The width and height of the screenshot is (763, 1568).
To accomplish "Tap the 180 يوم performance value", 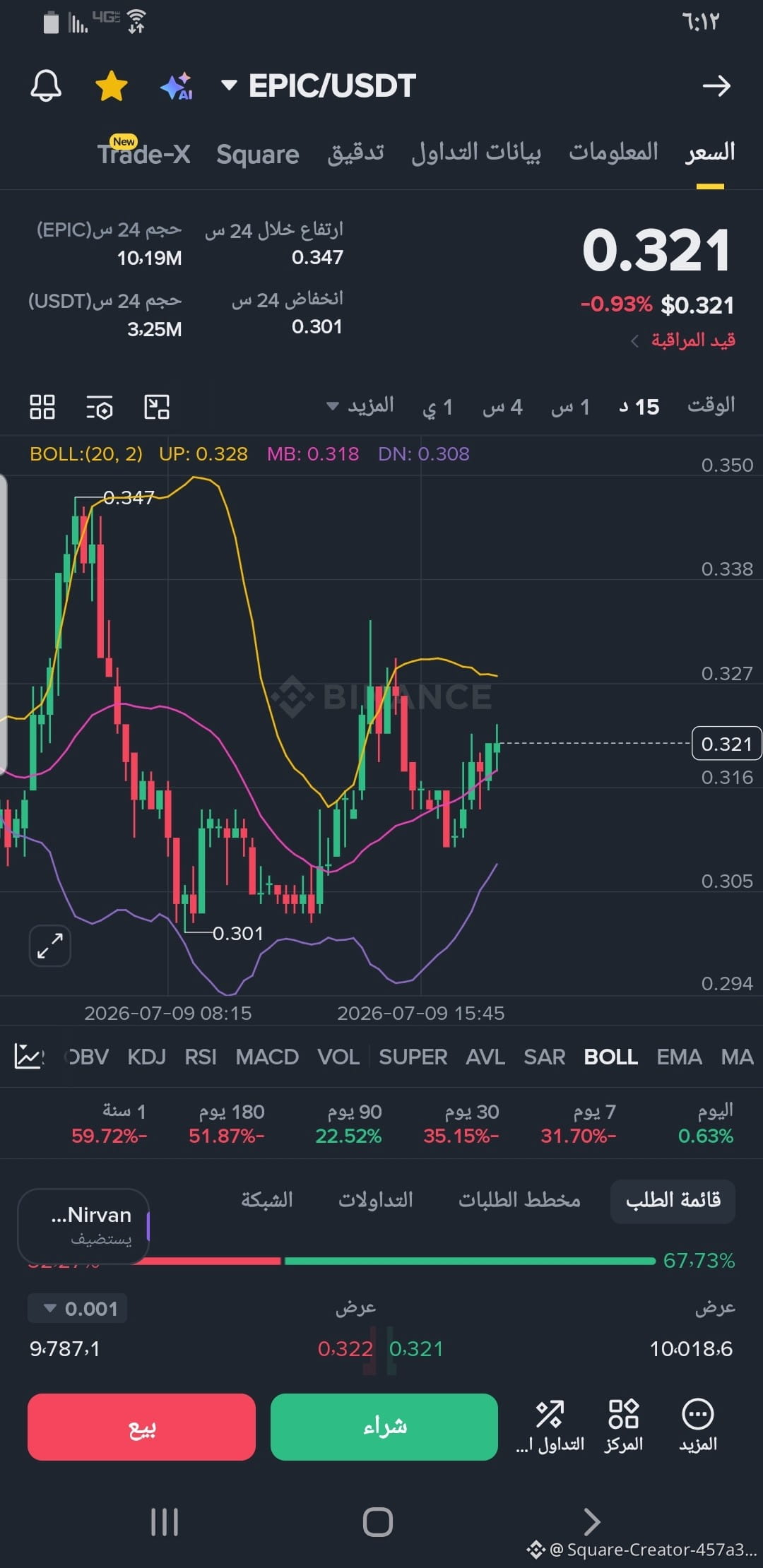I will [x=227, y=1136].
